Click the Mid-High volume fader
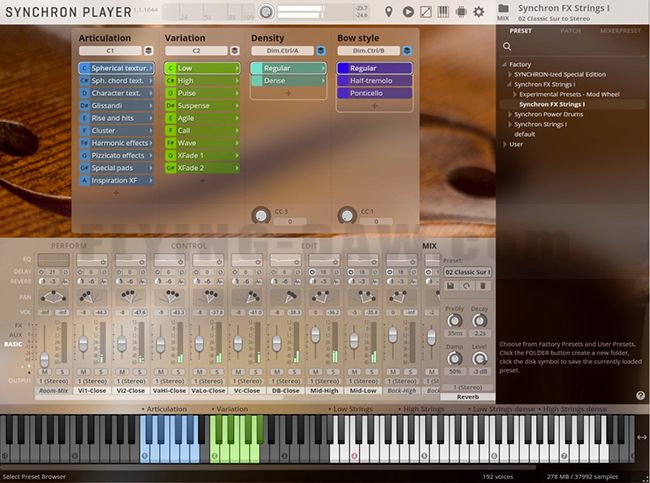This screenshot has width=650, height=483. (x=315, y=335)
